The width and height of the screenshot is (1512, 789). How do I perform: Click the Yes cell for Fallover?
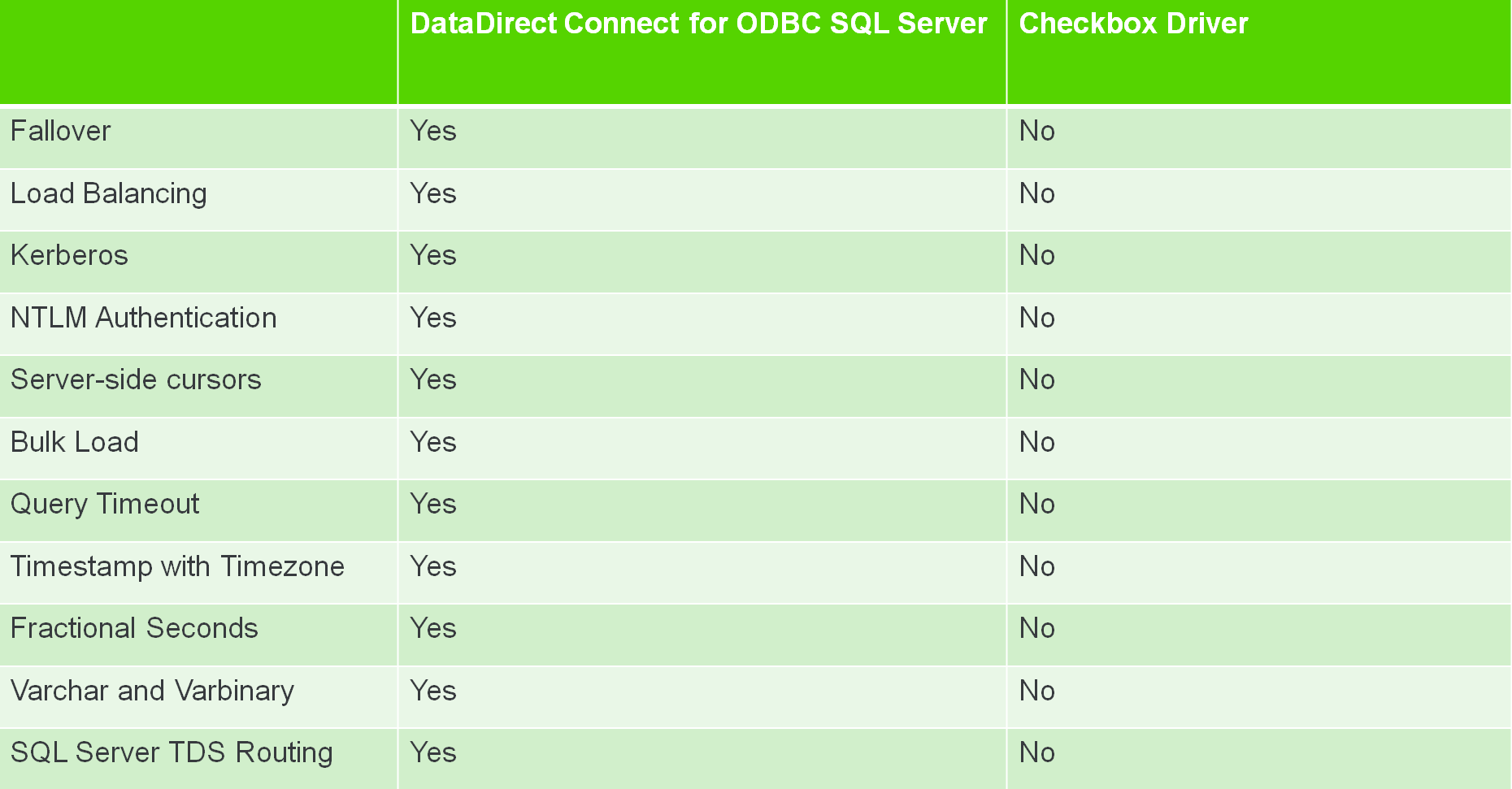pyautogui.click(x=432, y=131)
